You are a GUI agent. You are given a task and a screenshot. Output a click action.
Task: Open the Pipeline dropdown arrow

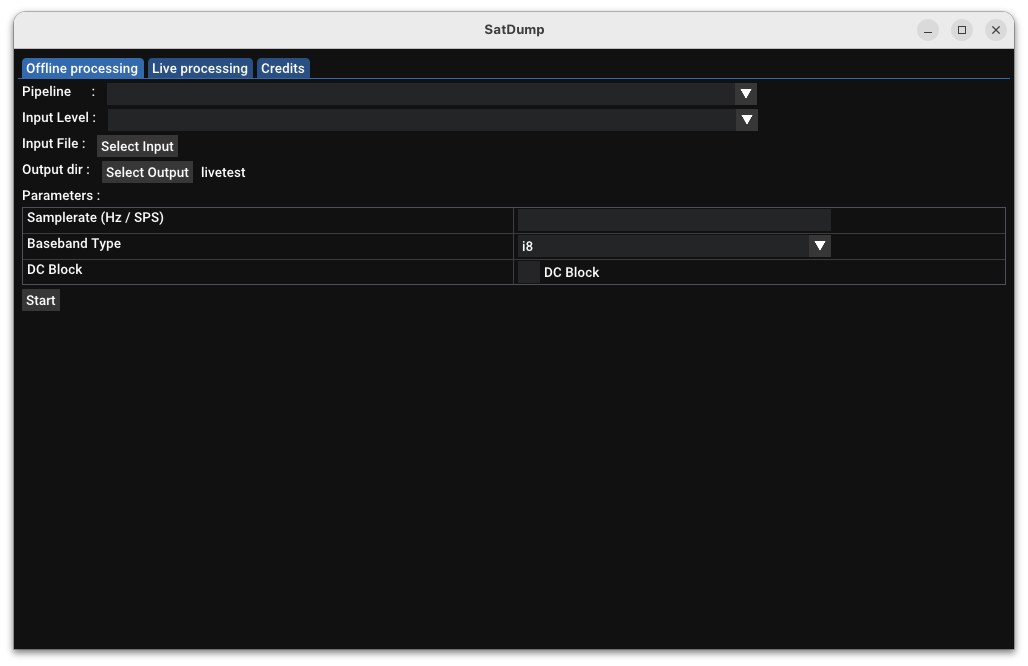click(x=746, y=94)
